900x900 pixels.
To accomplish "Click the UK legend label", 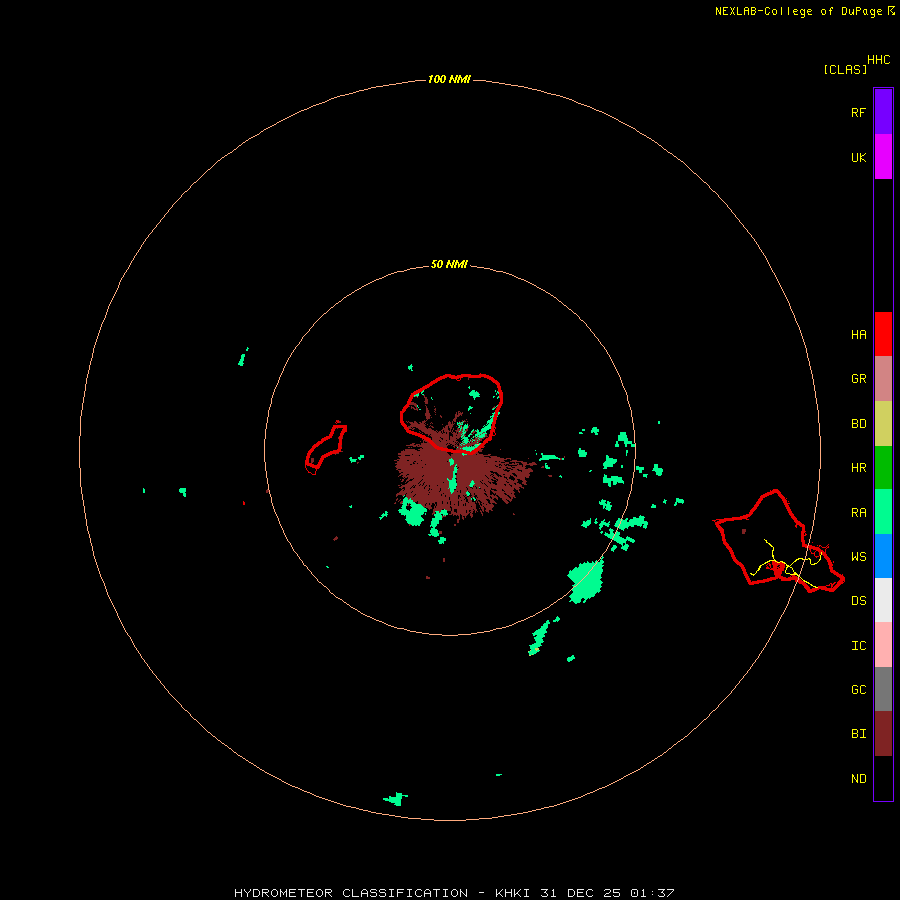I will coord(858,157).
